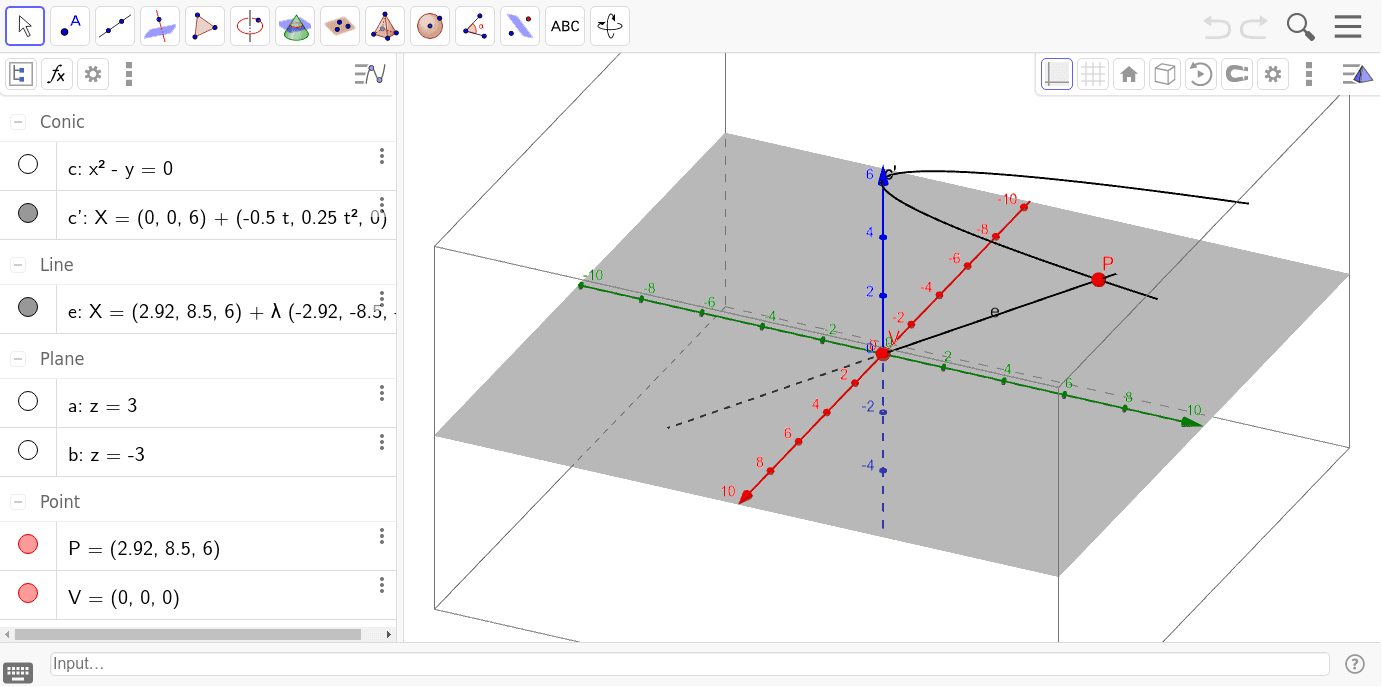Collapse the Line group
Screen dimensions: 1382x687
[18, 265]
